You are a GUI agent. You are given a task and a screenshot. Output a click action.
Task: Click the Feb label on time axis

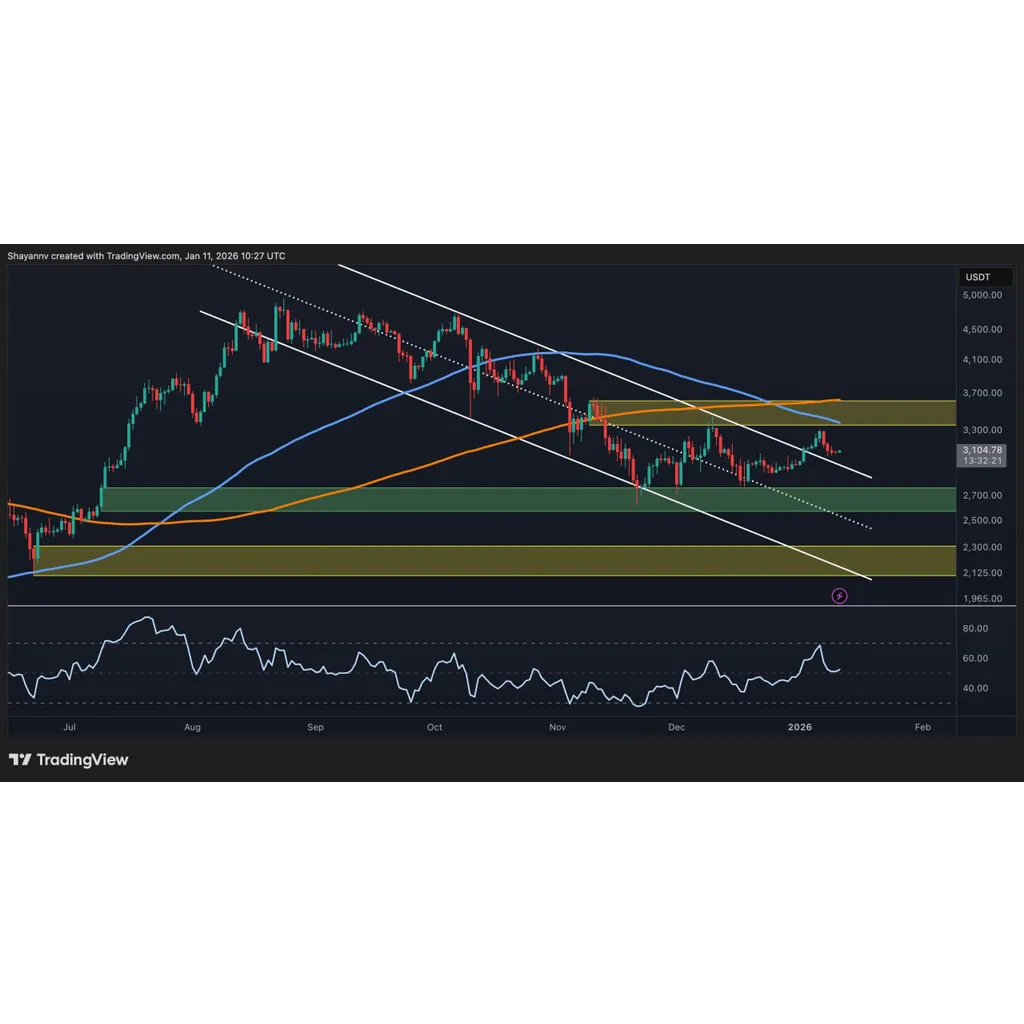(922, 727)
